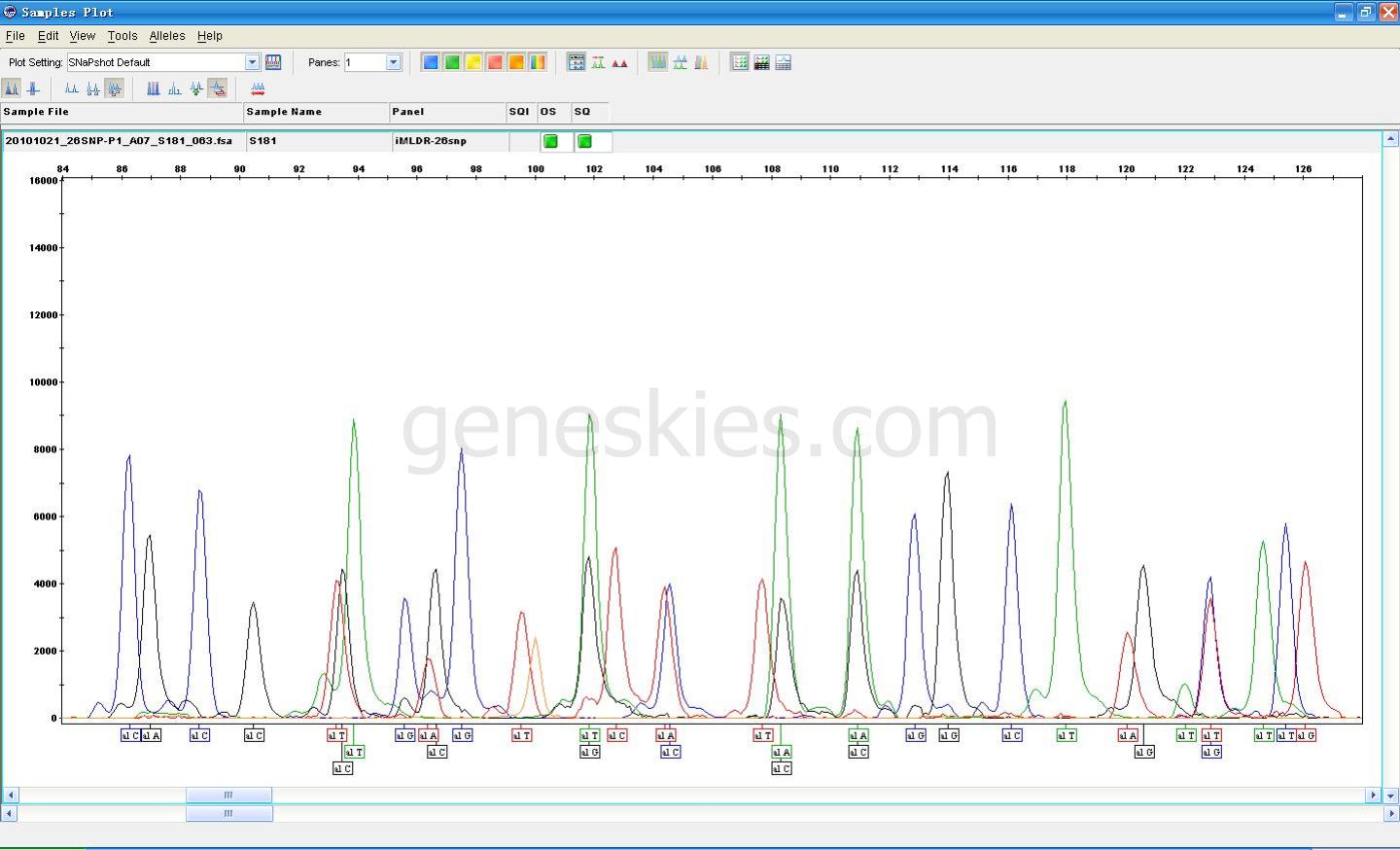Click the first peak-display icon in second toolbar row
The width and height of the screenshot is (1400, 850).
[12, 89]
